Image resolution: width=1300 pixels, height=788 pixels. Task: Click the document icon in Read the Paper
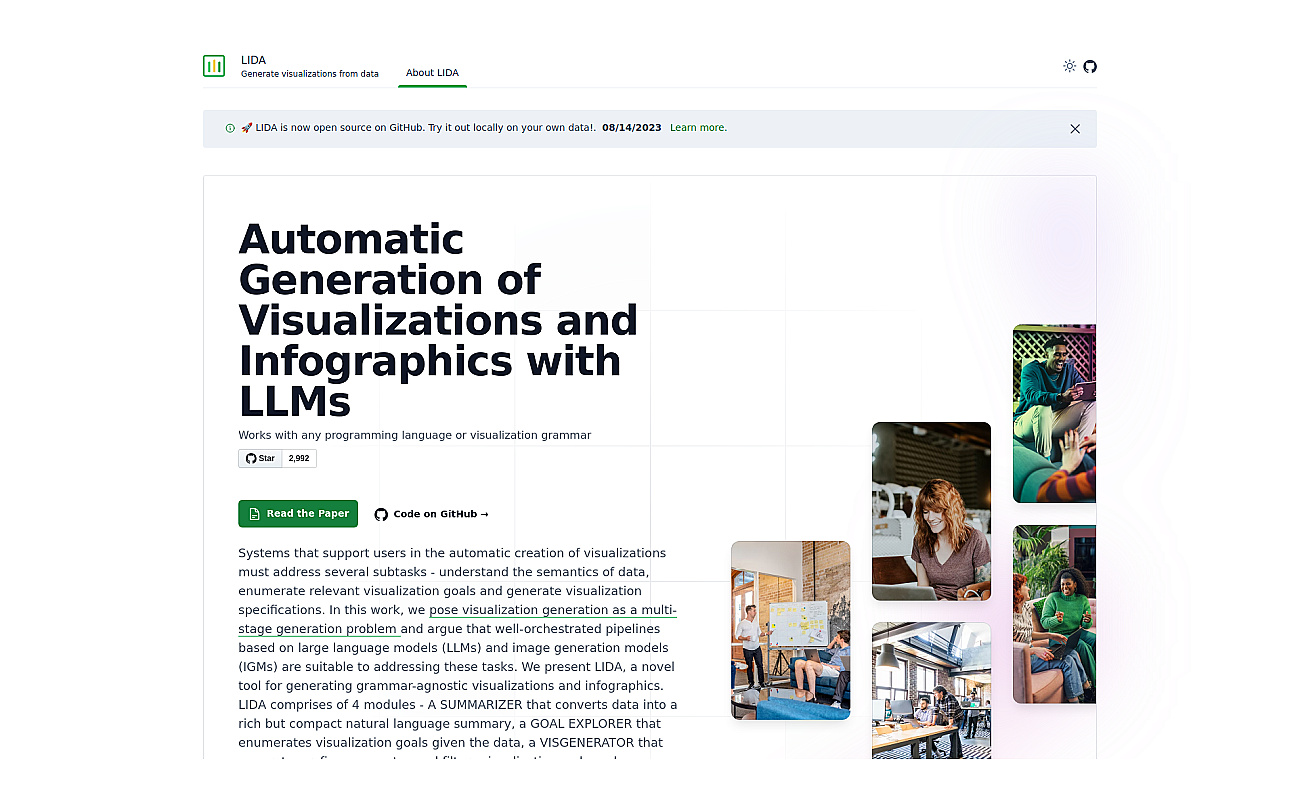[255, 514]
